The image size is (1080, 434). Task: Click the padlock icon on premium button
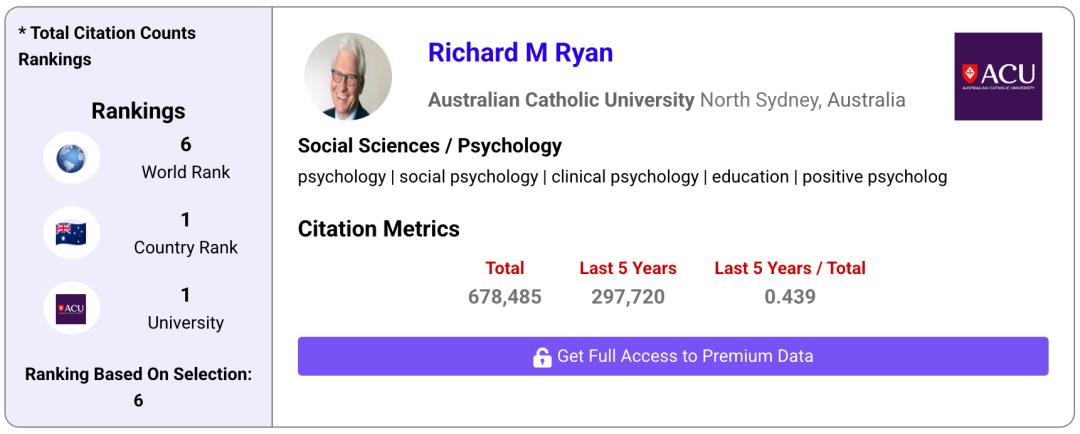point(542,357)
